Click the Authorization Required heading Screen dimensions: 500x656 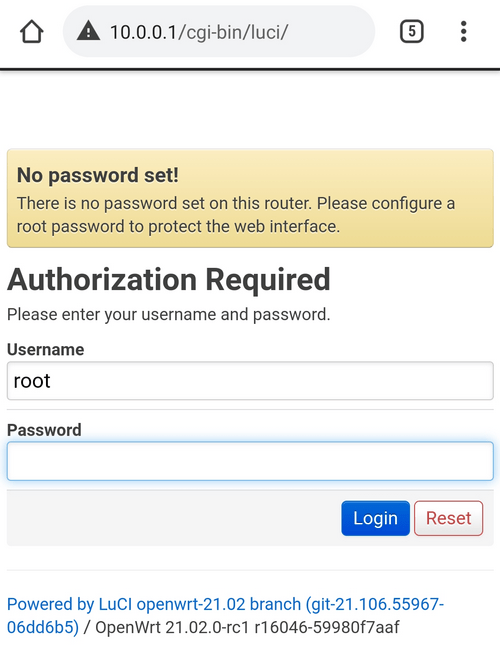pos(169,279)
